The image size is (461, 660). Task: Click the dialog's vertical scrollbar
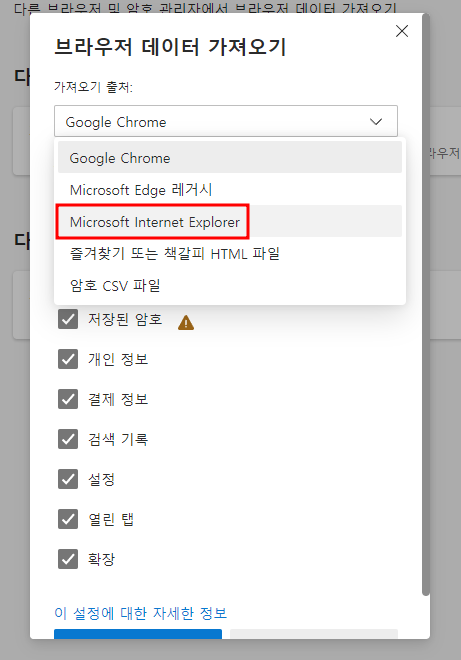tap(426, 304)
